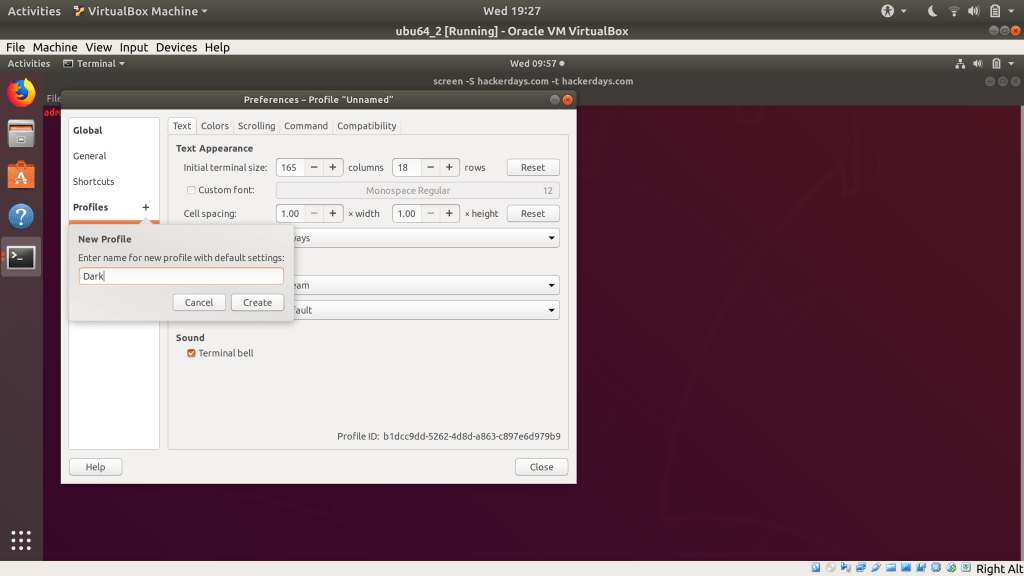Click the network adapter status icon
The height and width of the screenshot is (576, 1024).
point(861,566)
